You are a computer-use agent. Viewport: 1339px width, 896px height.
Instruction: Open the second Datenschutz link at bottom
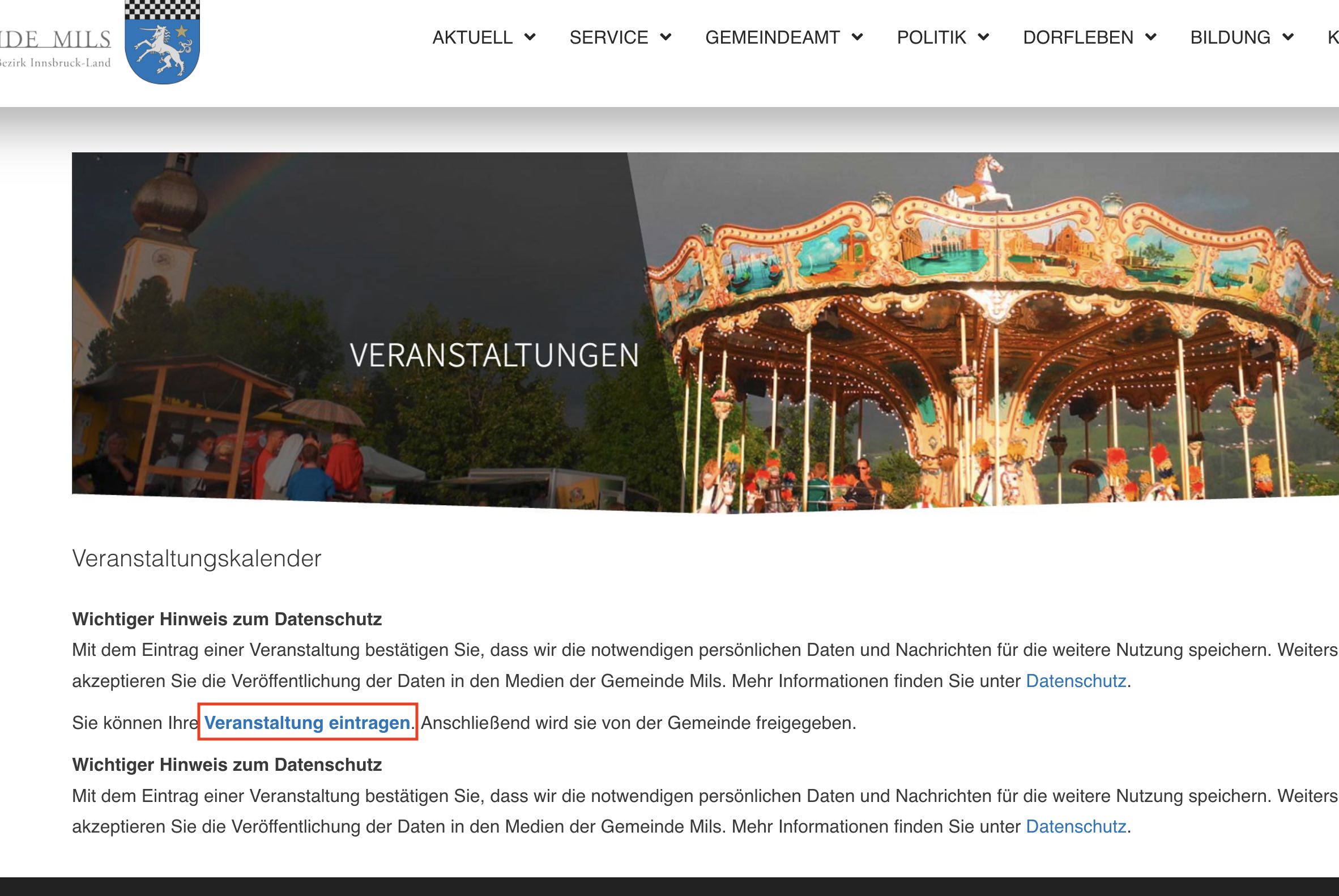coord(1076,827)
